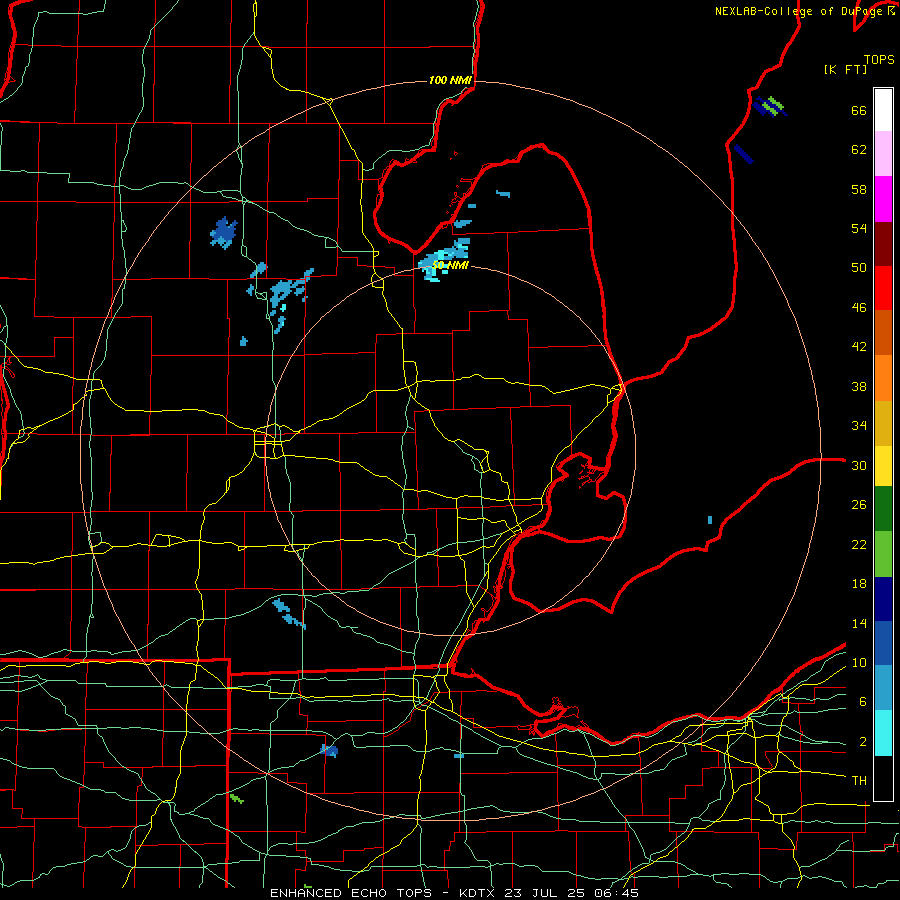Click the dark blue echo blob in the northwest

[x=223, y=233]
